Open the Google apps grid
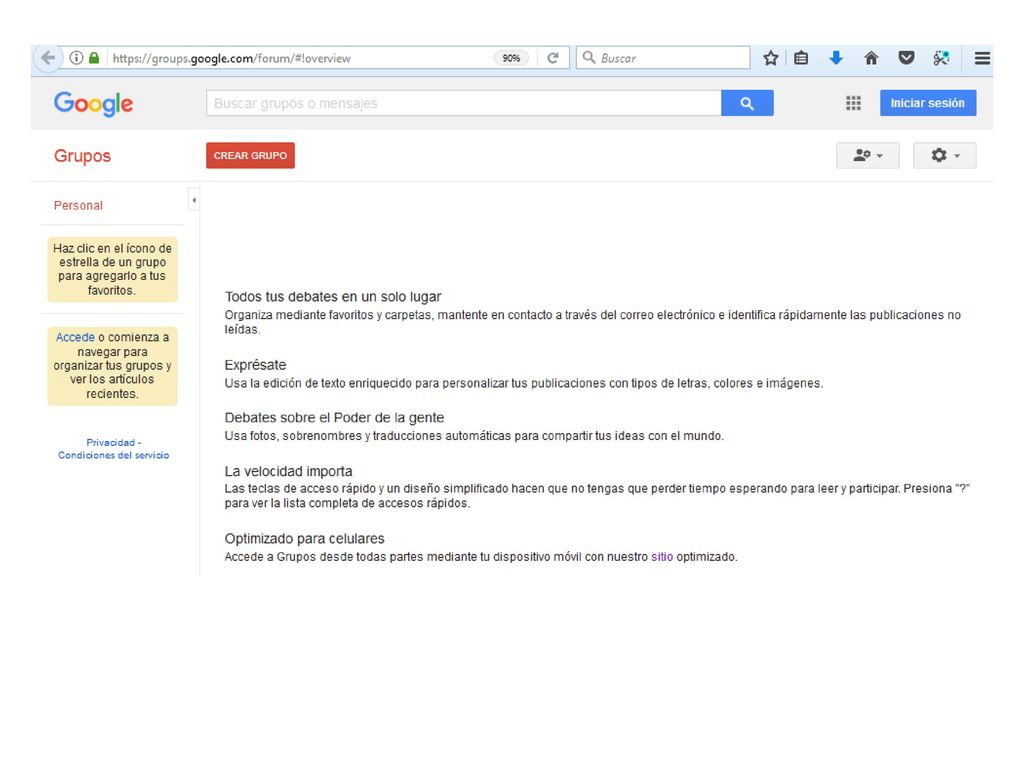The width and height of the screenshot is (1024, 768). click(x=854, y=103)
